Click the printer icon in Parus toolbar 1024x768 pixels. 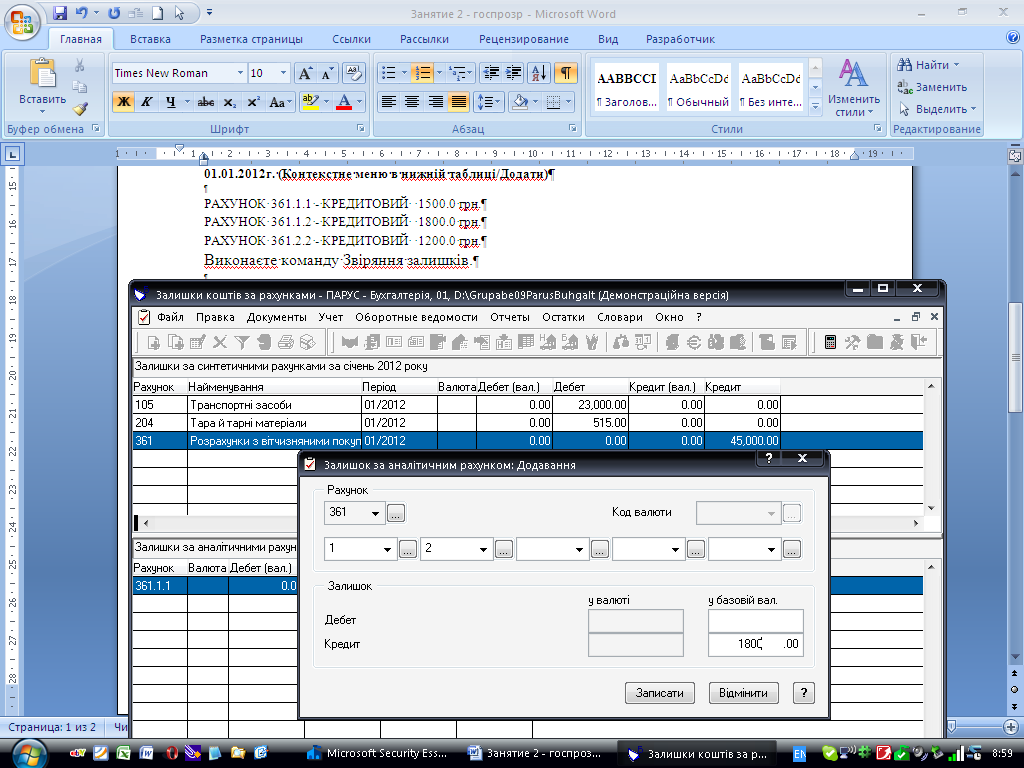[x=285, y=342]
